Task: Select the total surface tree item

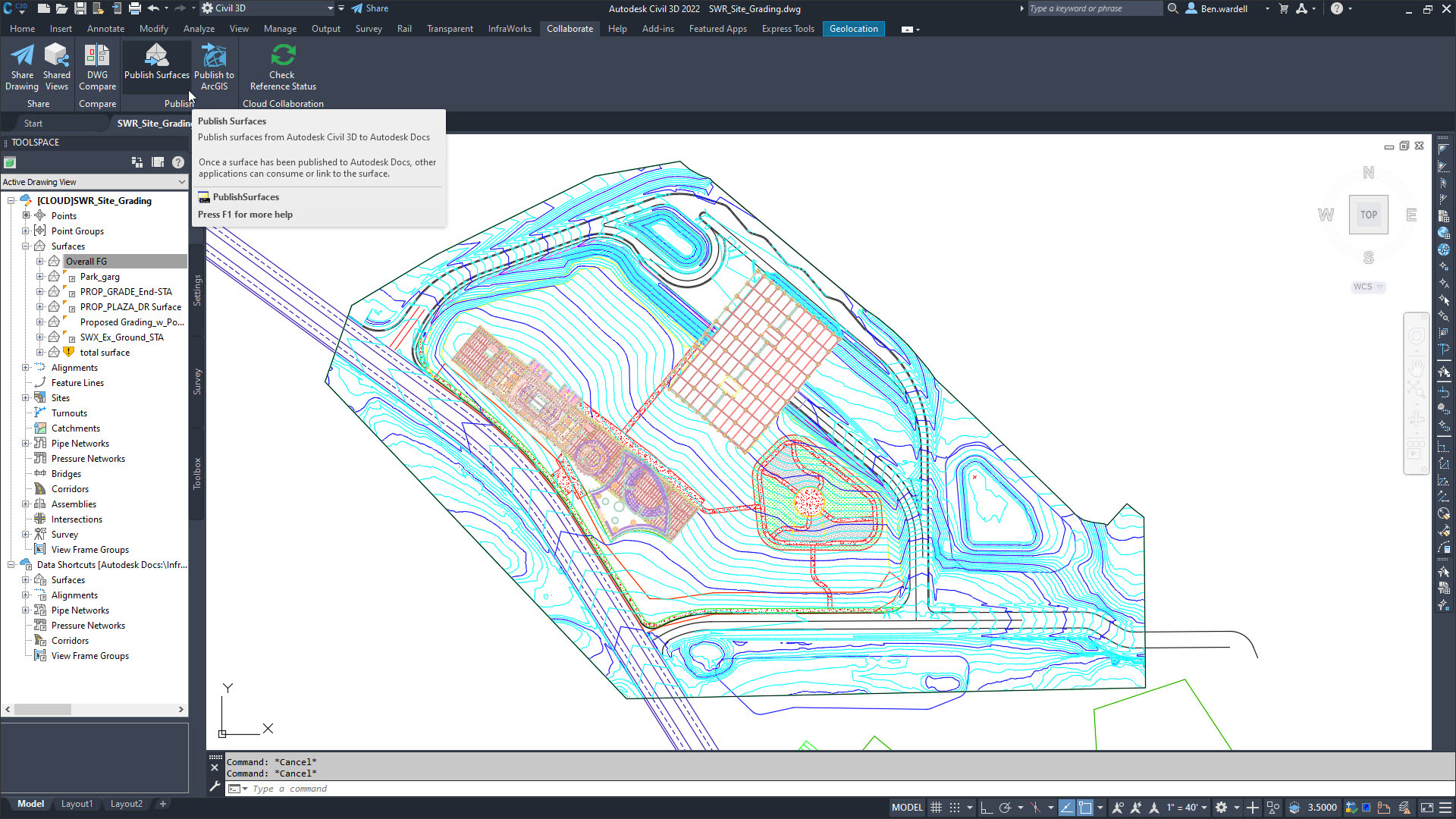Action: tap(105, 353)
